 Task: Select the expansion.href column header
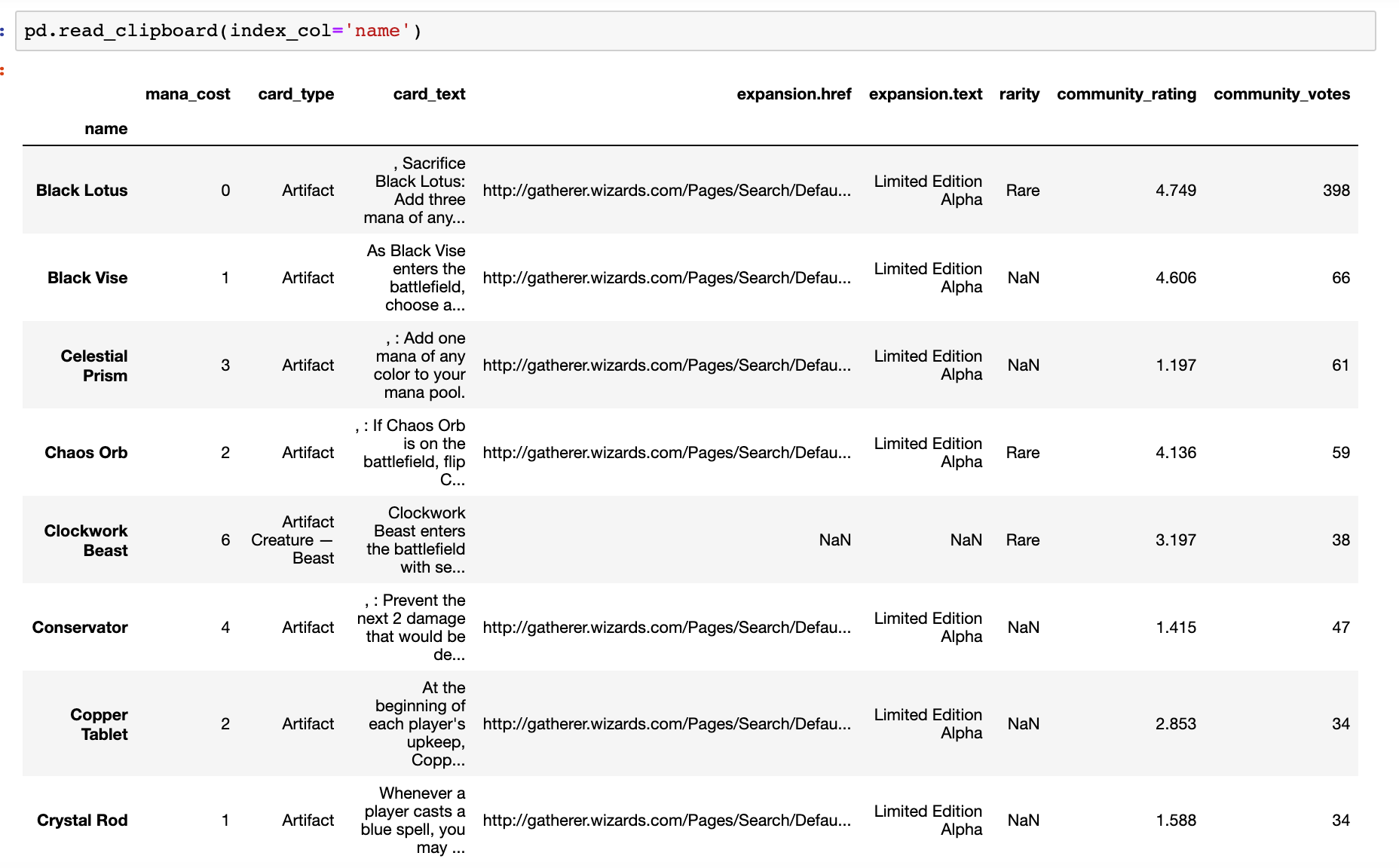coord(794,94)
